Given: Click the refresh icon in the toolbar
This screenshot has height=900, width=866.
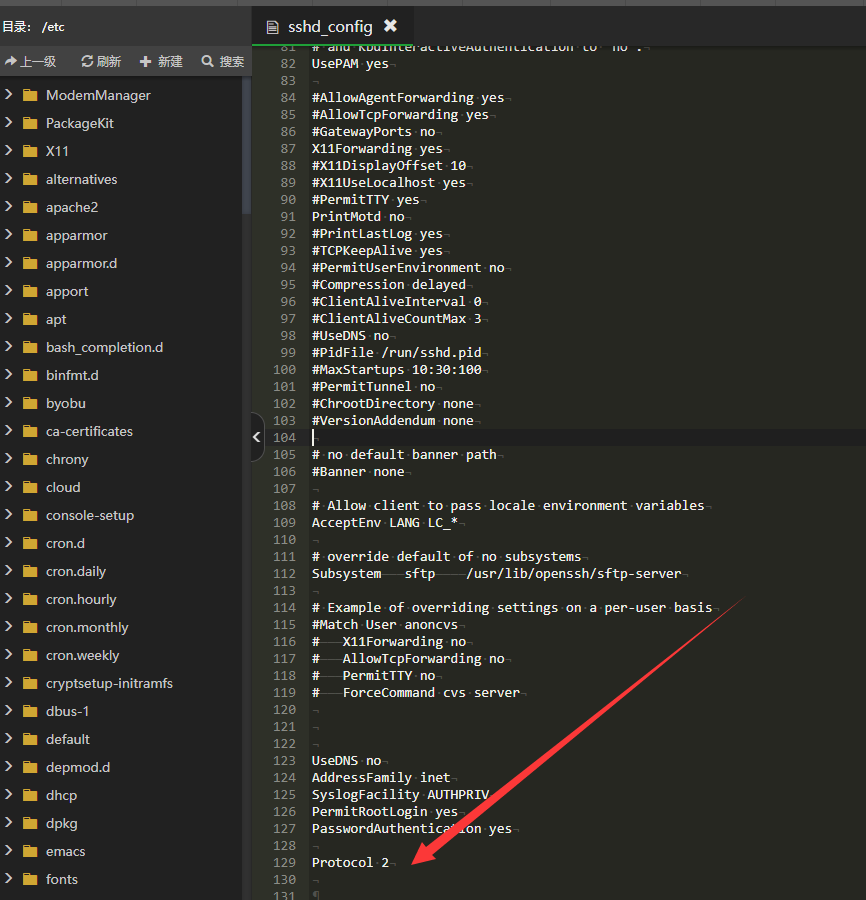Looking at the screenshot, I should click(87, 62).
